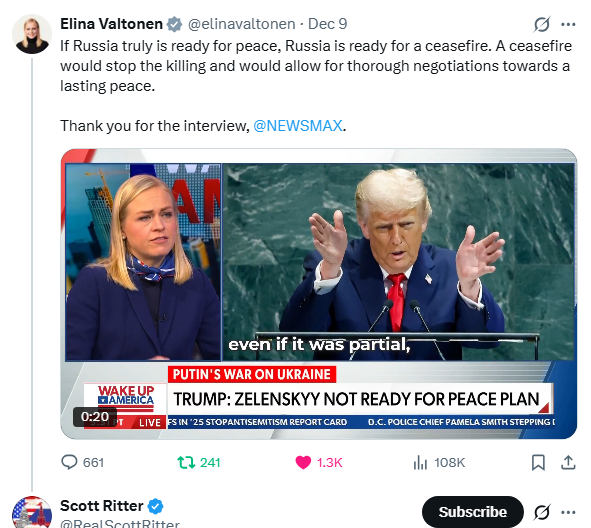Click Elina Valtonen's display name
The image size is (591, 528).
pos(111,24)
